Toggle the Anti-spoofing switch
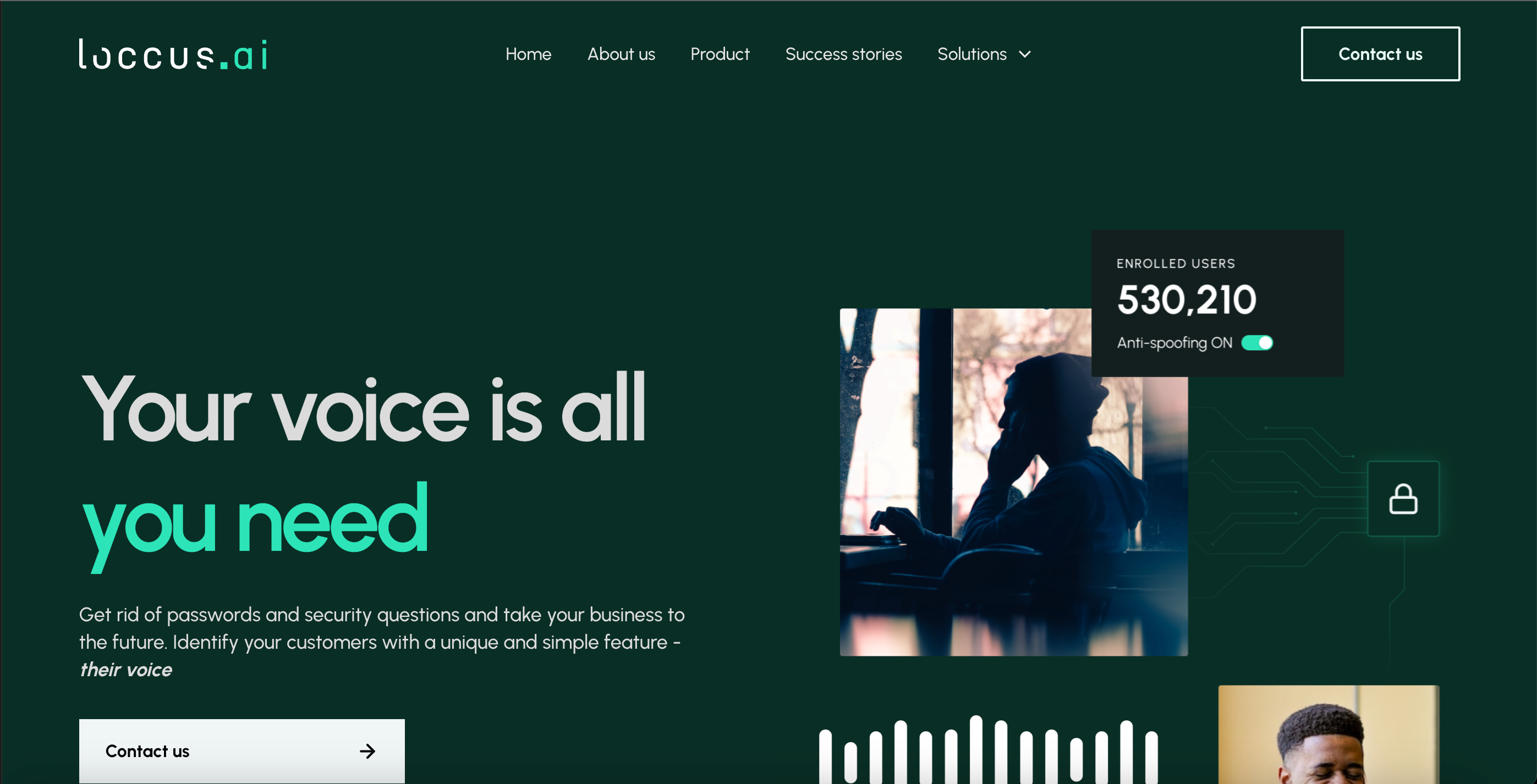Screen dimensions: 1537x784 click(x=1256, y=343)
